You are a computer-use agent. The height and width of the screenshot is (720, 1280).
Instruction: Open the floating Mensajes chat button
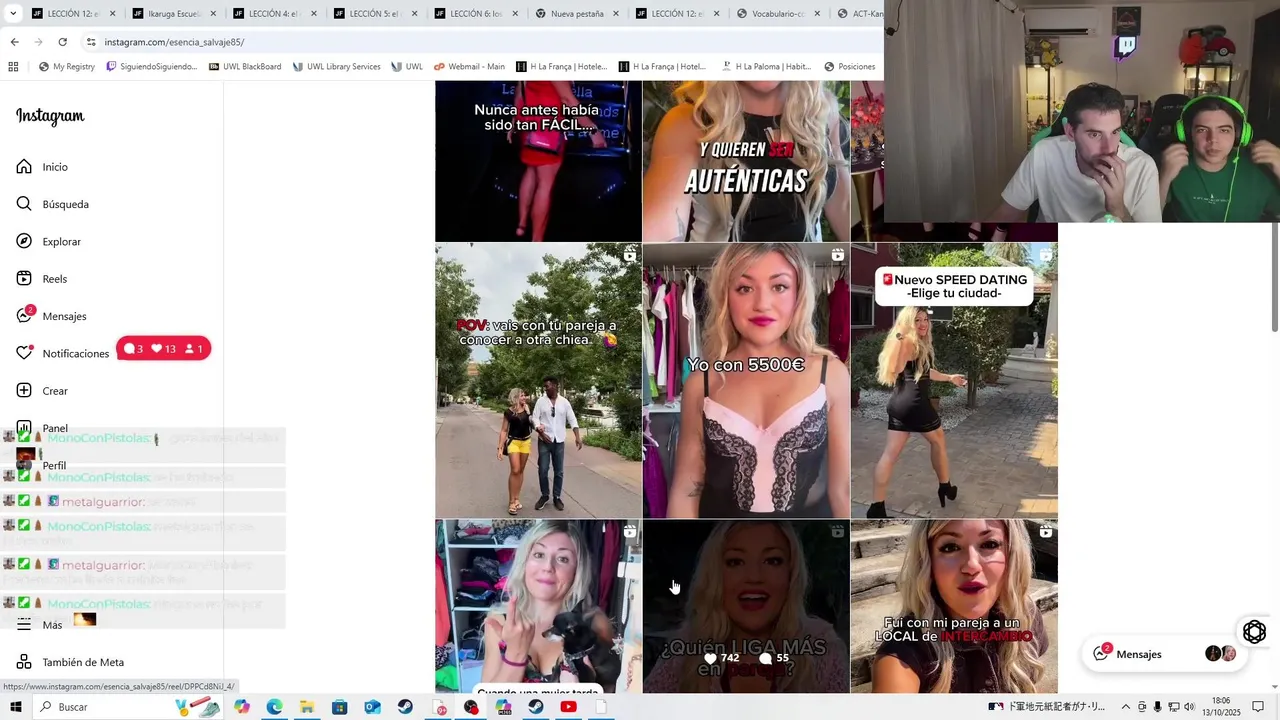click(x=1165, y=654)
